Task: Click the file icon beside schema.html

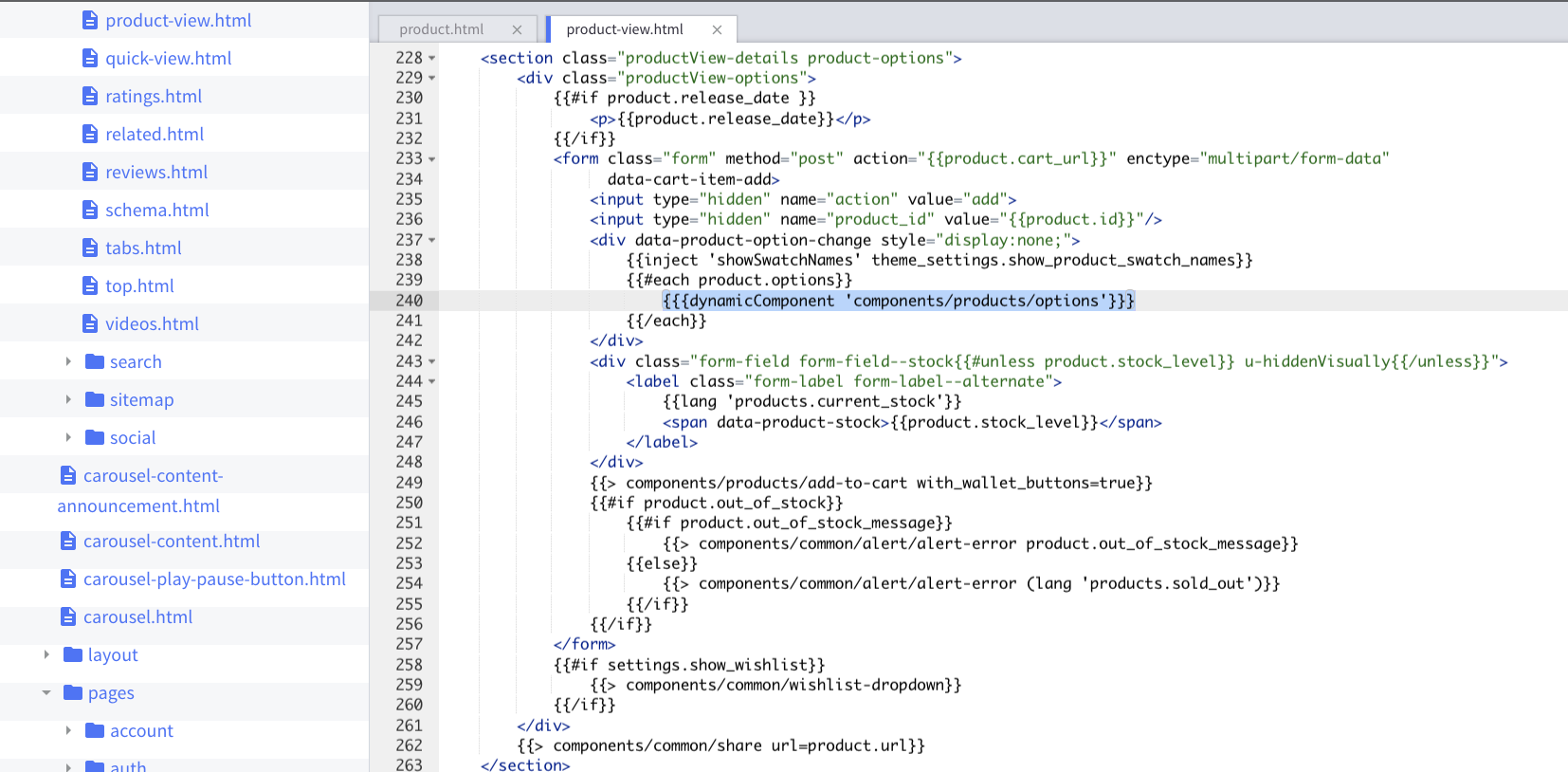Action: pos(90,211)
